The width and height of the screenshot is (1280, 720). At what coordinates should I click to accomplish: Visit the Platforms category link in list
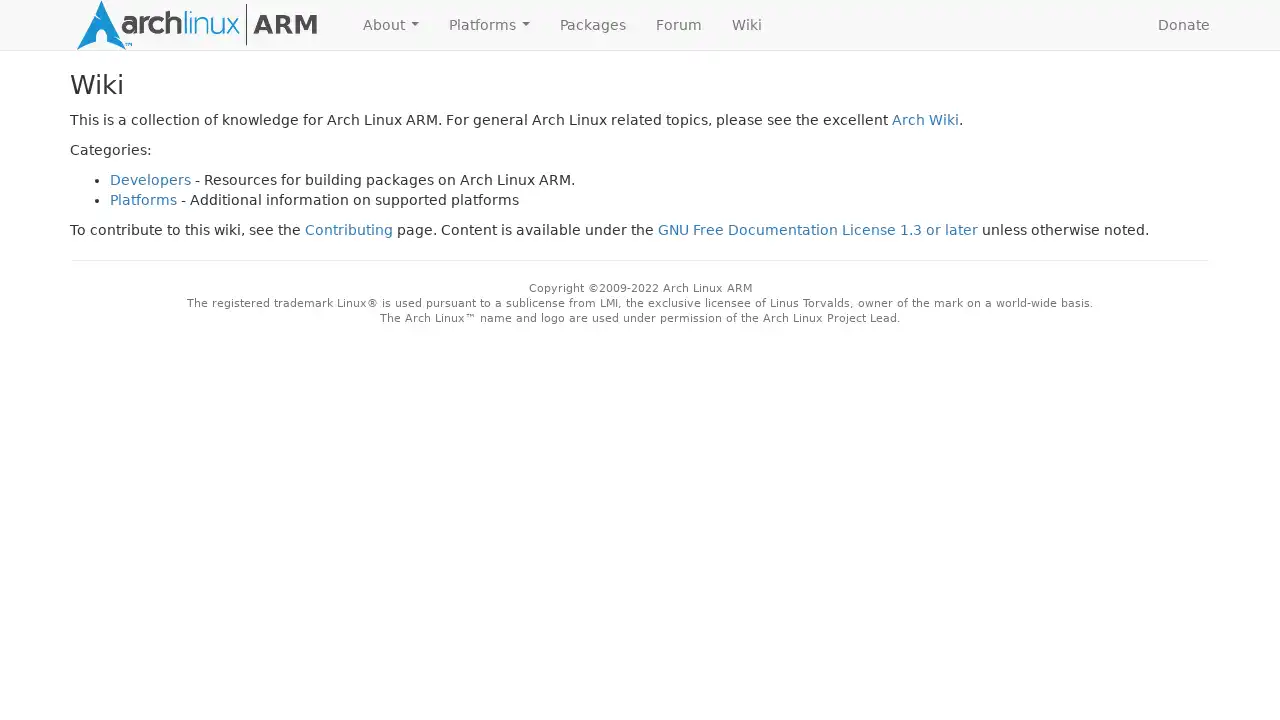coord(143,200)
